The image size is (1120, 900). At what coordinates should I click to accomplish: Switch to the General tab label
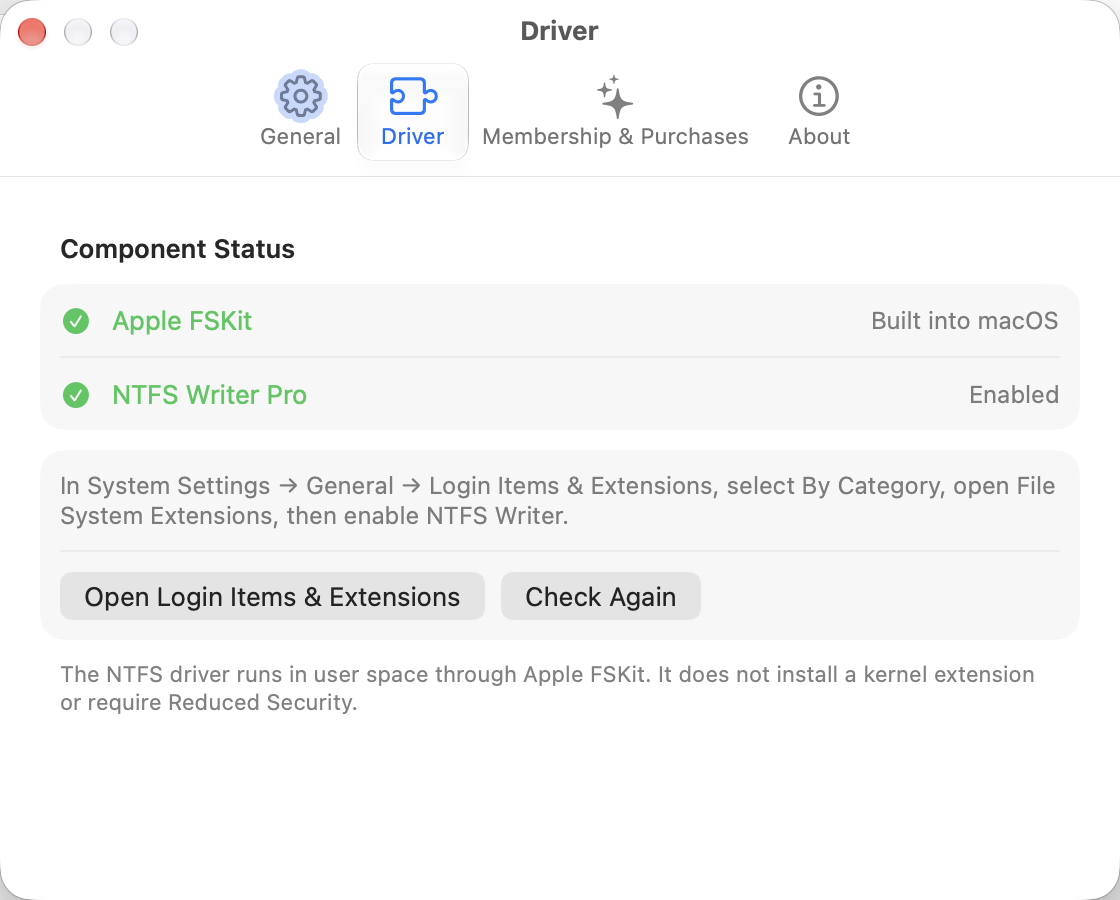point(300,136)
